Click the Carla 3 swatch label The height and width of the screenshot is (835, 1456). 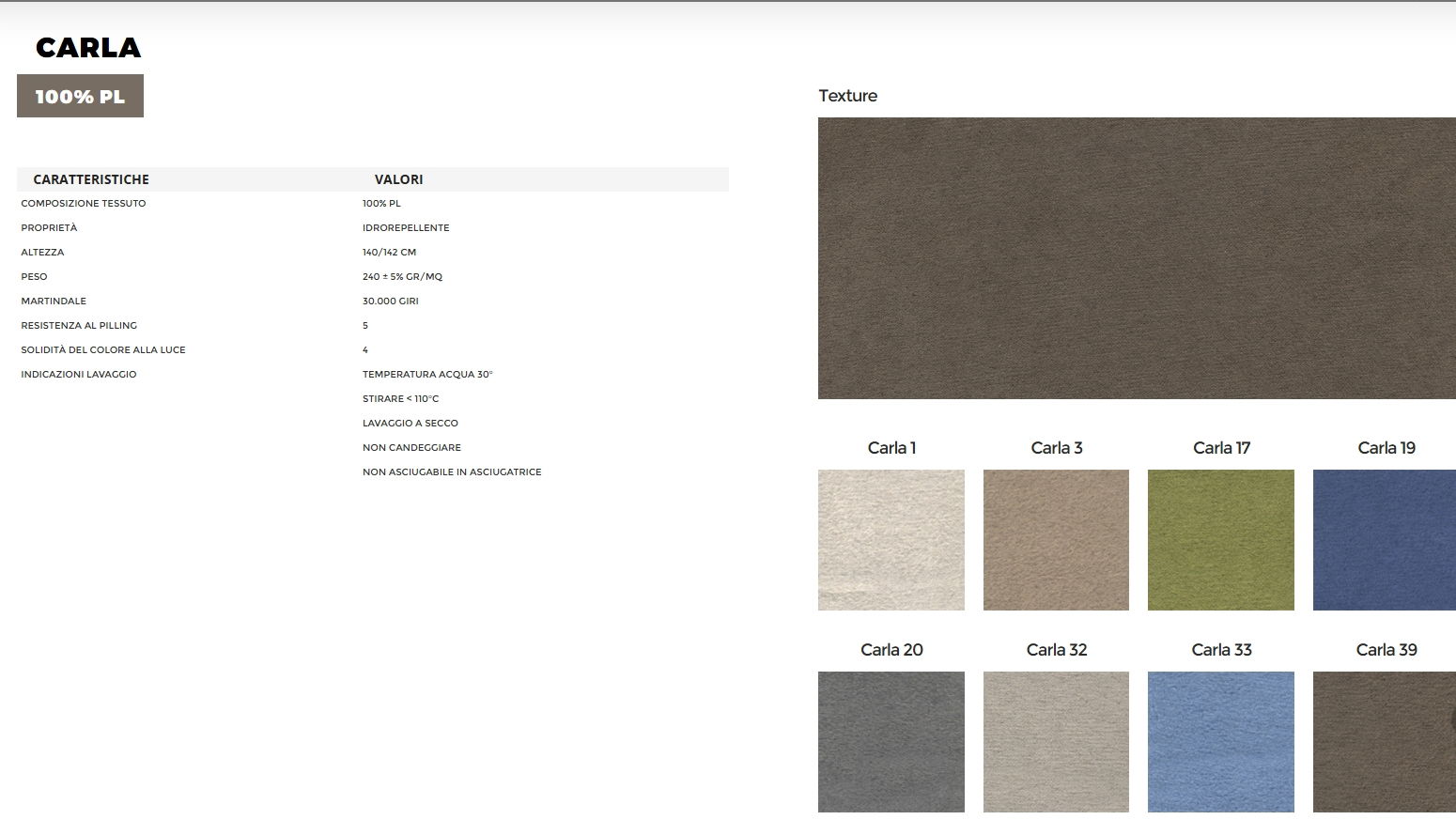pyautogui.click(x=1057, y=448)
